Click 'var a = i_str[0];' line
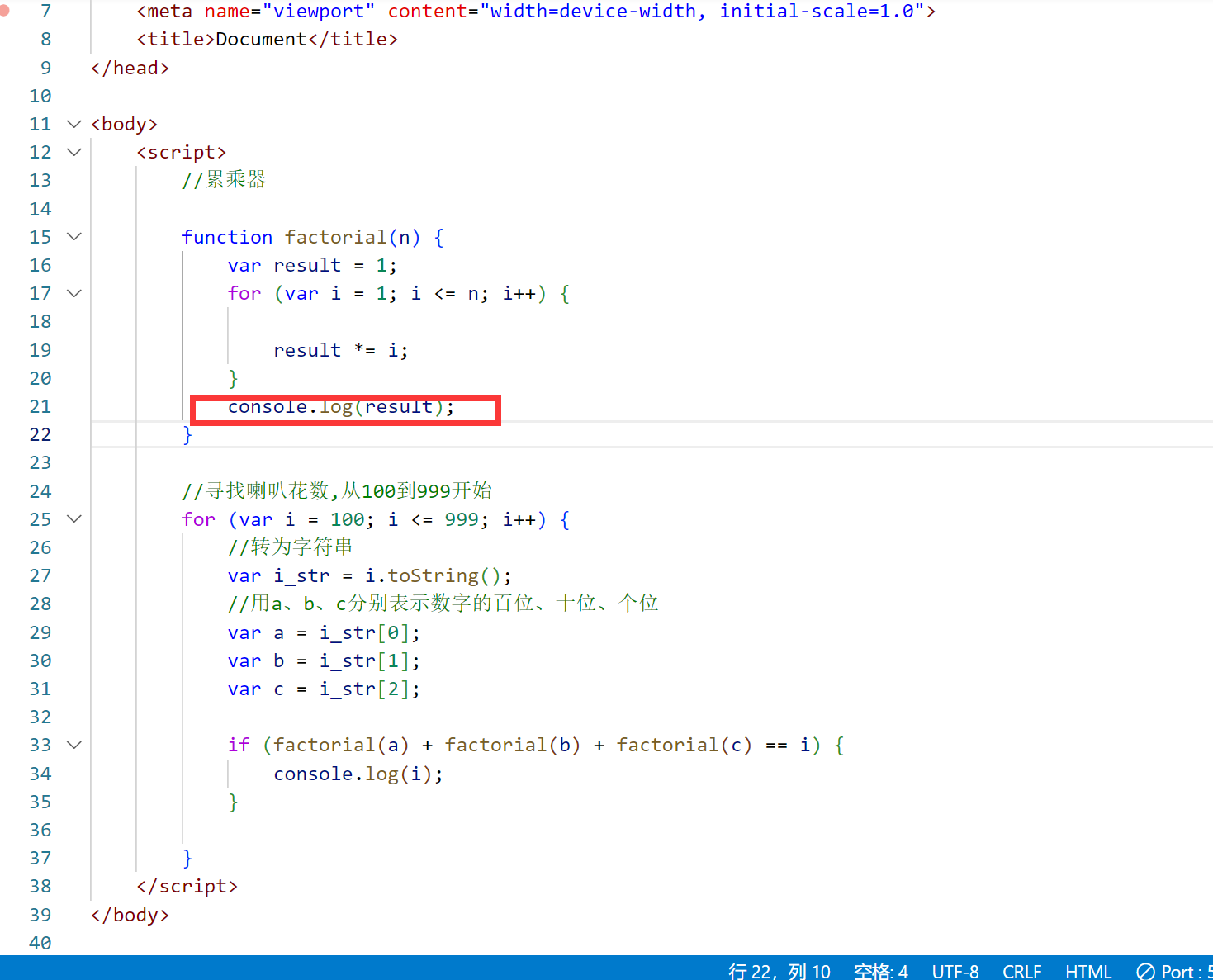The image size is (1213, 980). click(x=324, y=632)
